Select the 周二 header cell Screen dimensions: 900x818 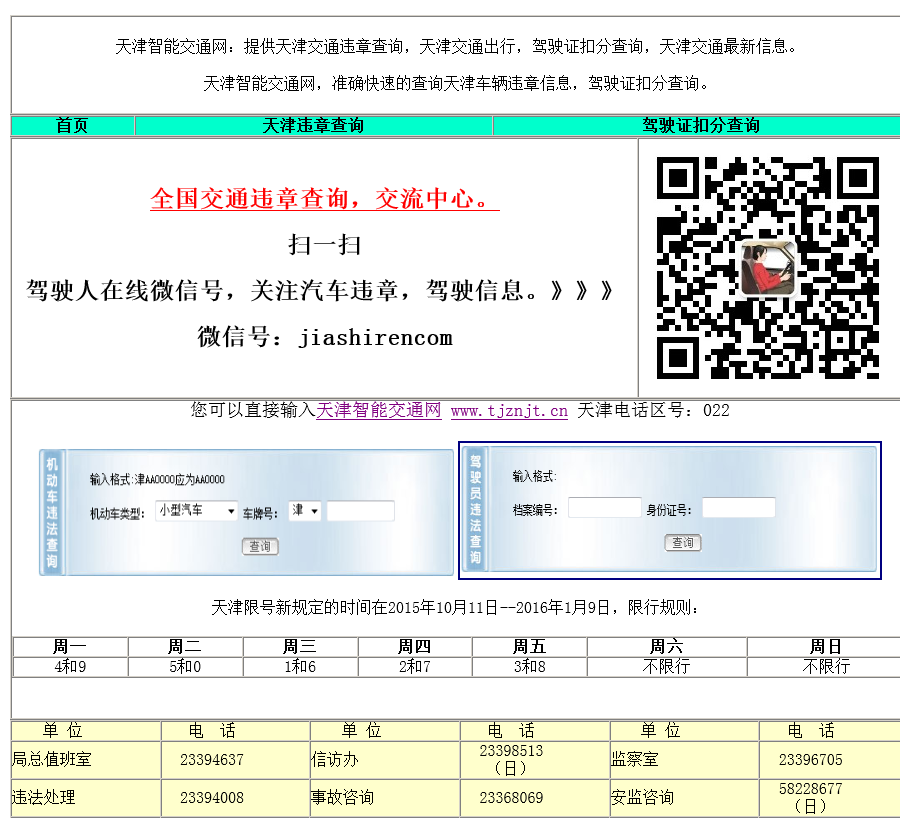(185, 647)
